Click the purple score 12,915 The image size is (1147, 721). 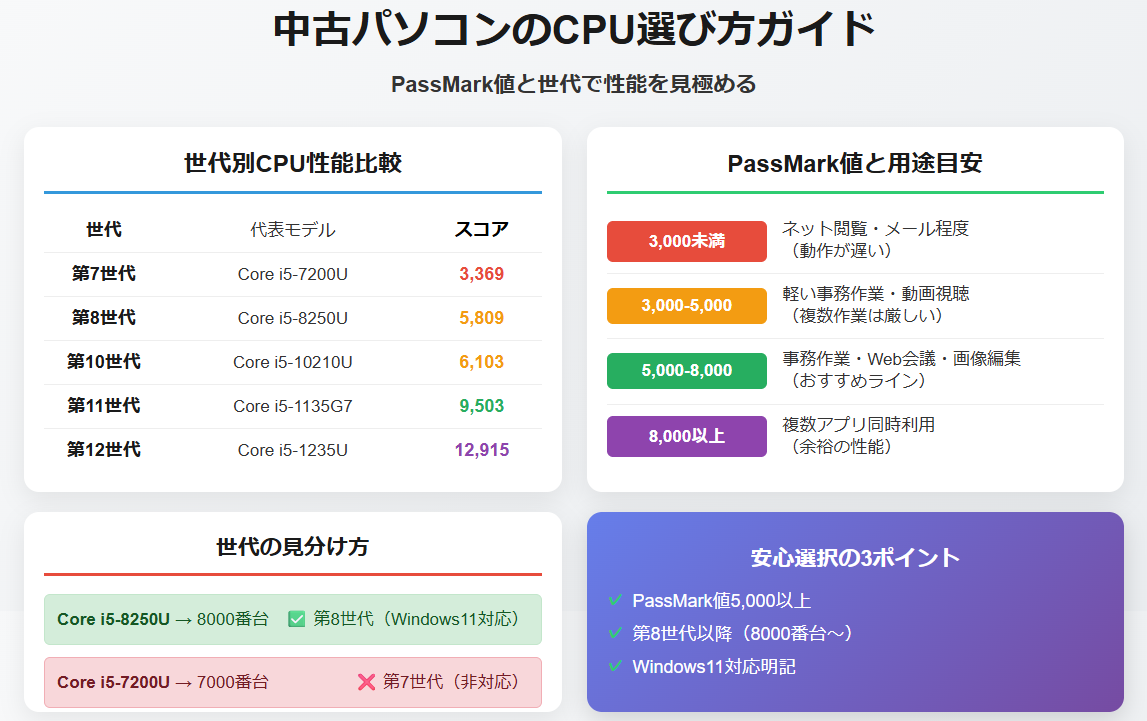[x=481, y=450]
